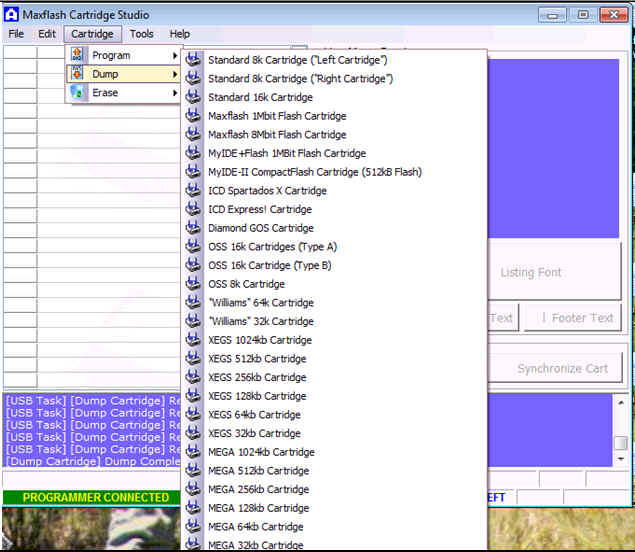This screenshot has width=635, height=552.
Task: Click the Maxflash Cartridge Studio title bar icon
Action: [x=11, y=14]
